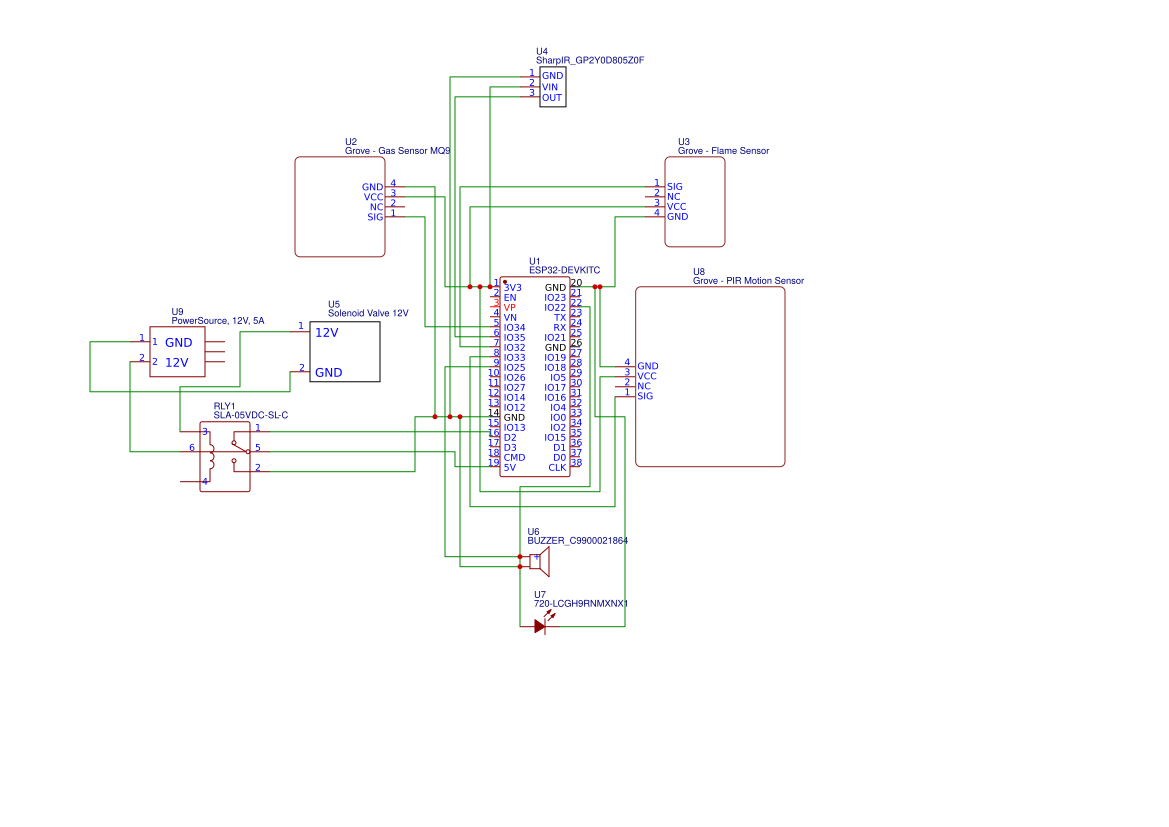Click the pin-1 marker dot on ESP32
This screenshot has height=827, width=1169.
pos(505,283)
